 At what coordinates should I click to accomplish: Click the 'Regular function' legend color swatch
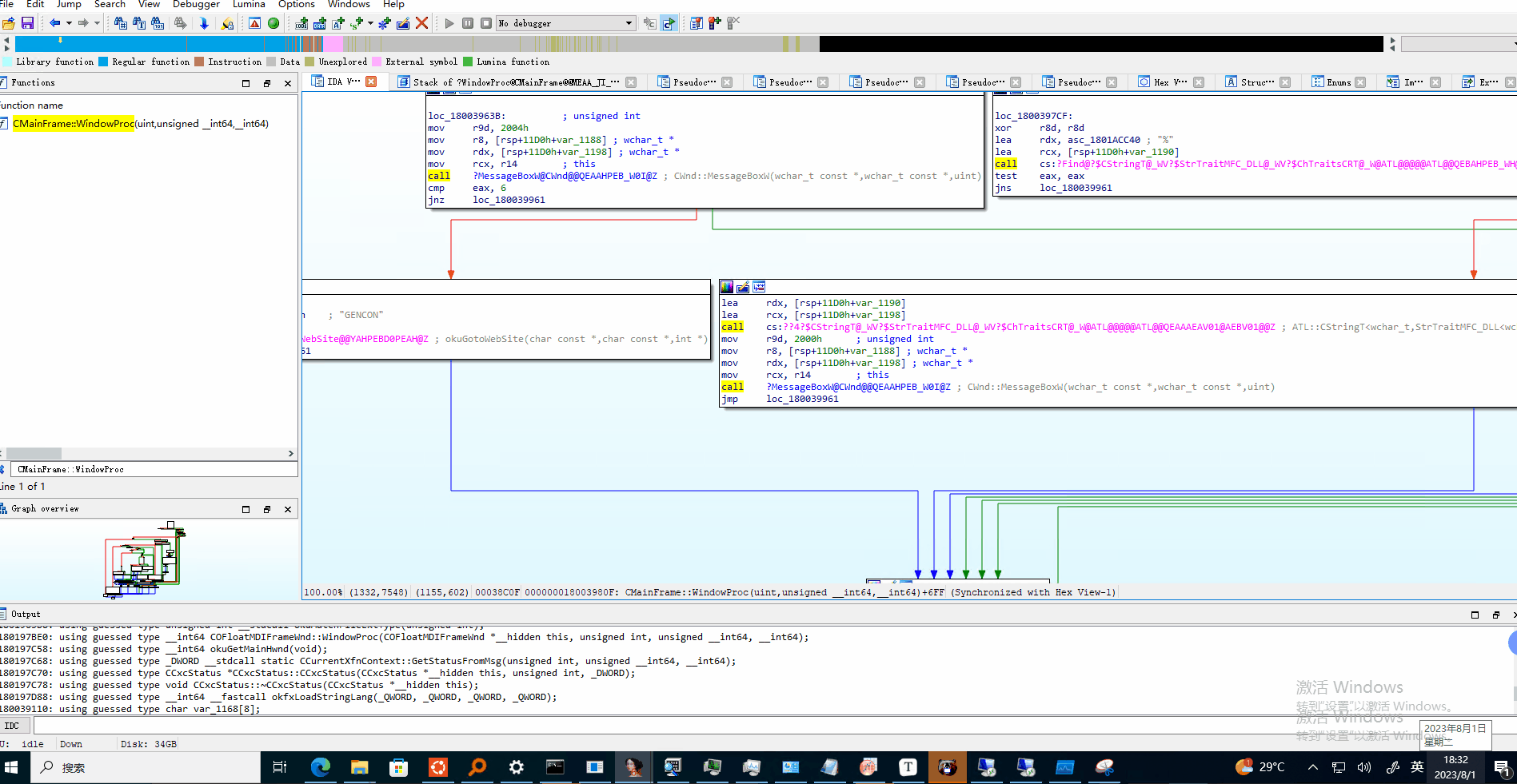(103, 62)
